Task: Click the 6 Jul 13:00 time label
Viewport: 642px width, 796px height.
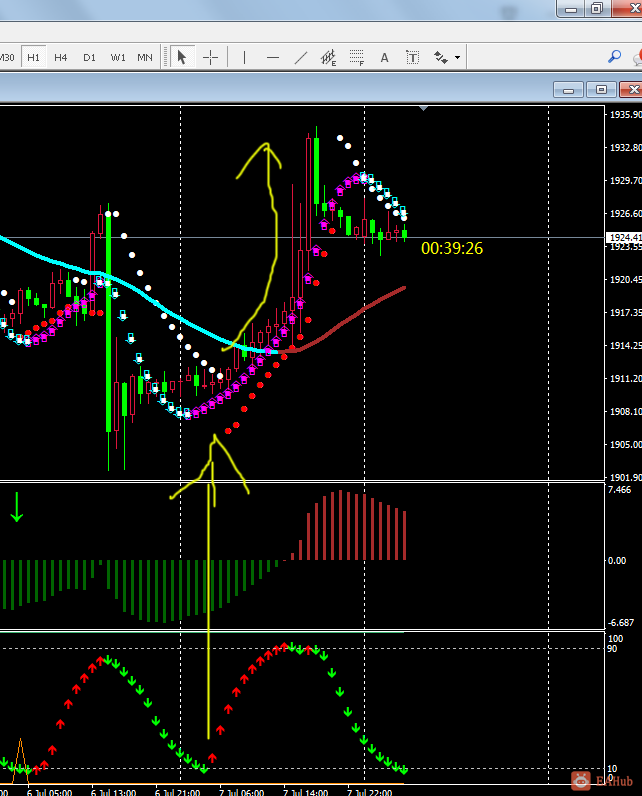Action: coord(114,792)
